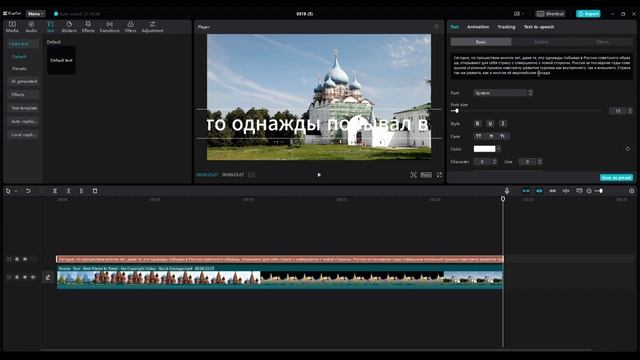Open the Font System dropdown
Viewport: 640px width, 360px height.
click(x=503, y=93)
